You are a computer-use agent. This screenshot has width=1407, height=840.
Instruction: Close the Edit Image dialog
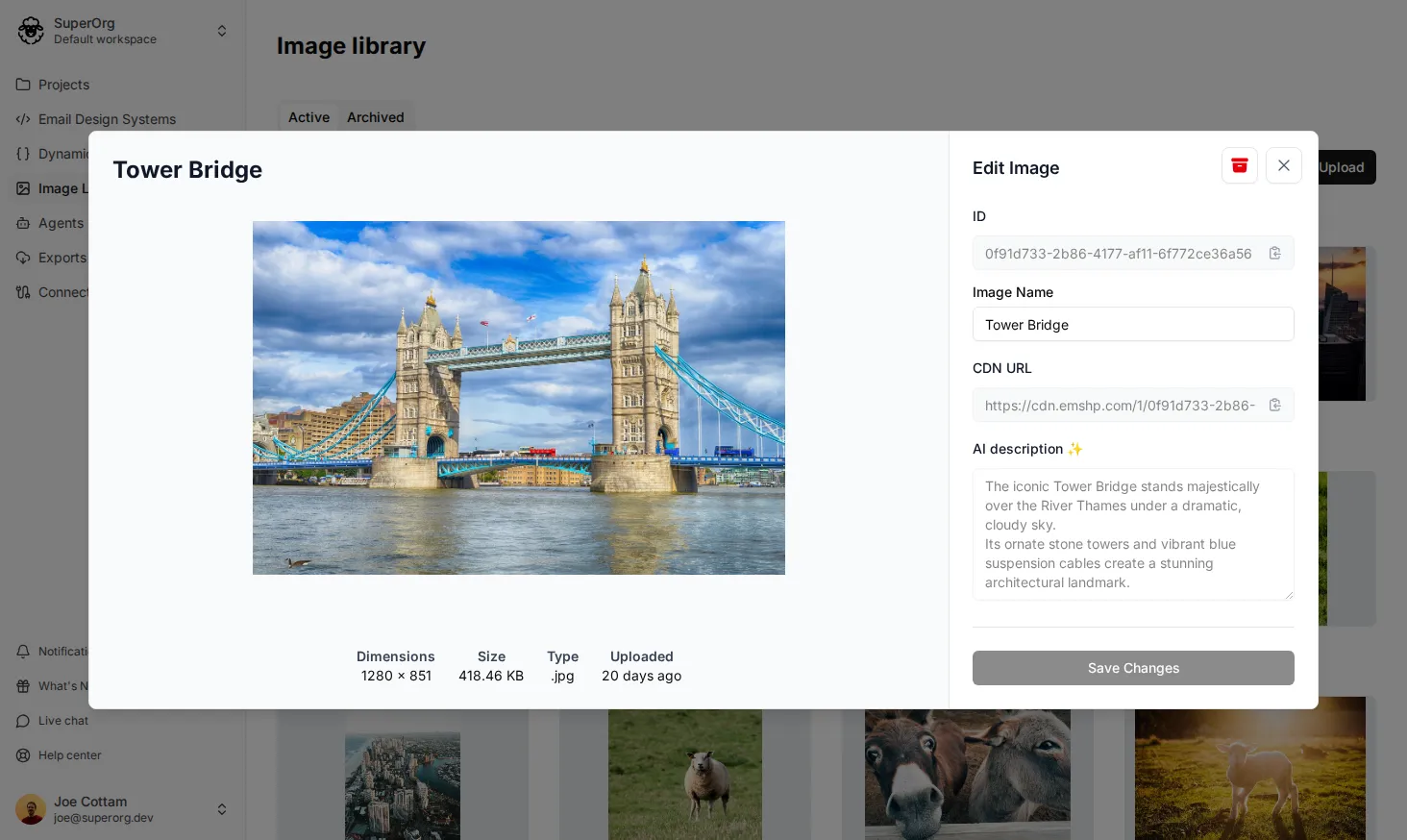(x=1283, y=165)
